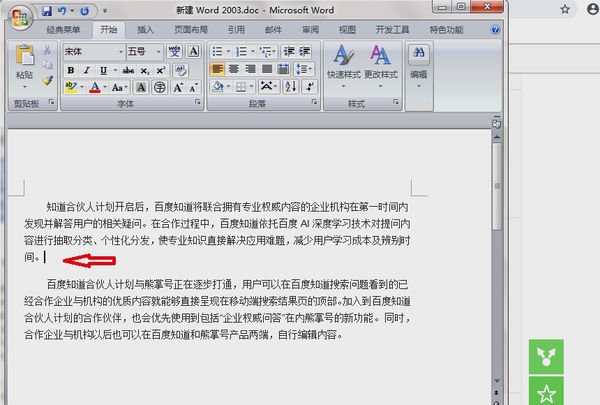Switch to the 插入 ribbon tab

145,30
